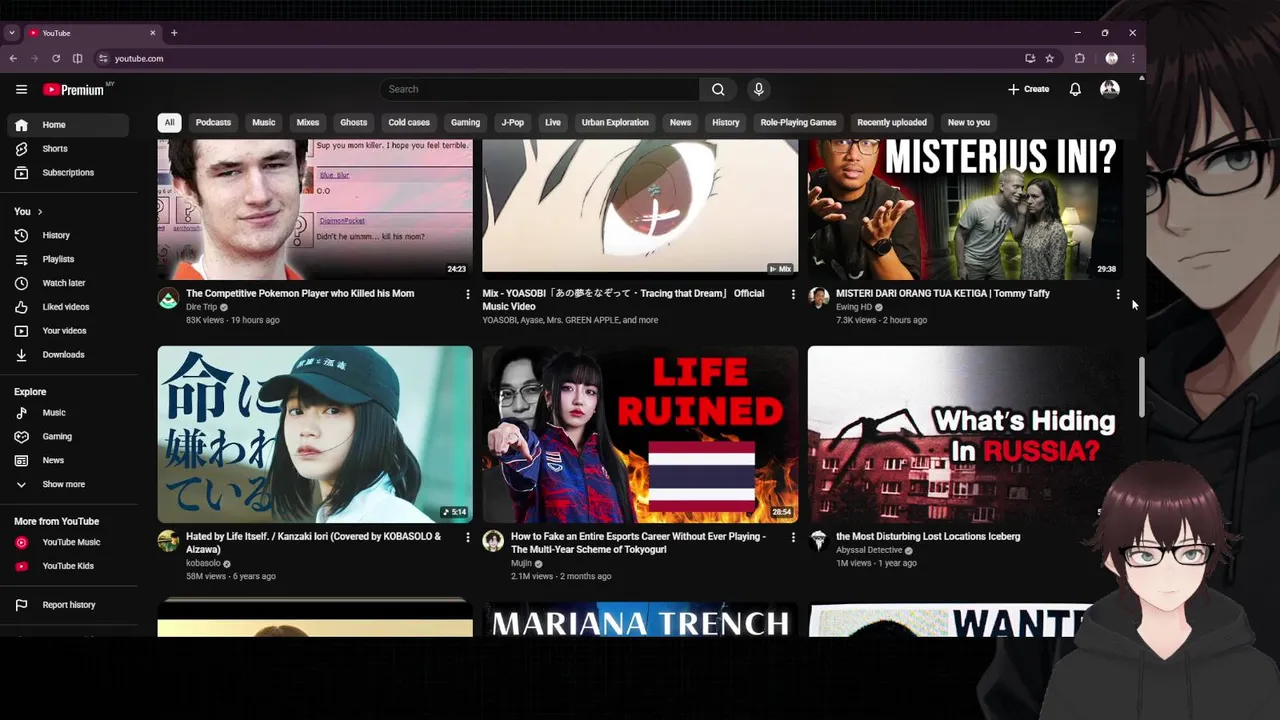Viewport: 1280px width, 720px height.
Task: Open Music under Explore
Action: click(x=68, y=413)
